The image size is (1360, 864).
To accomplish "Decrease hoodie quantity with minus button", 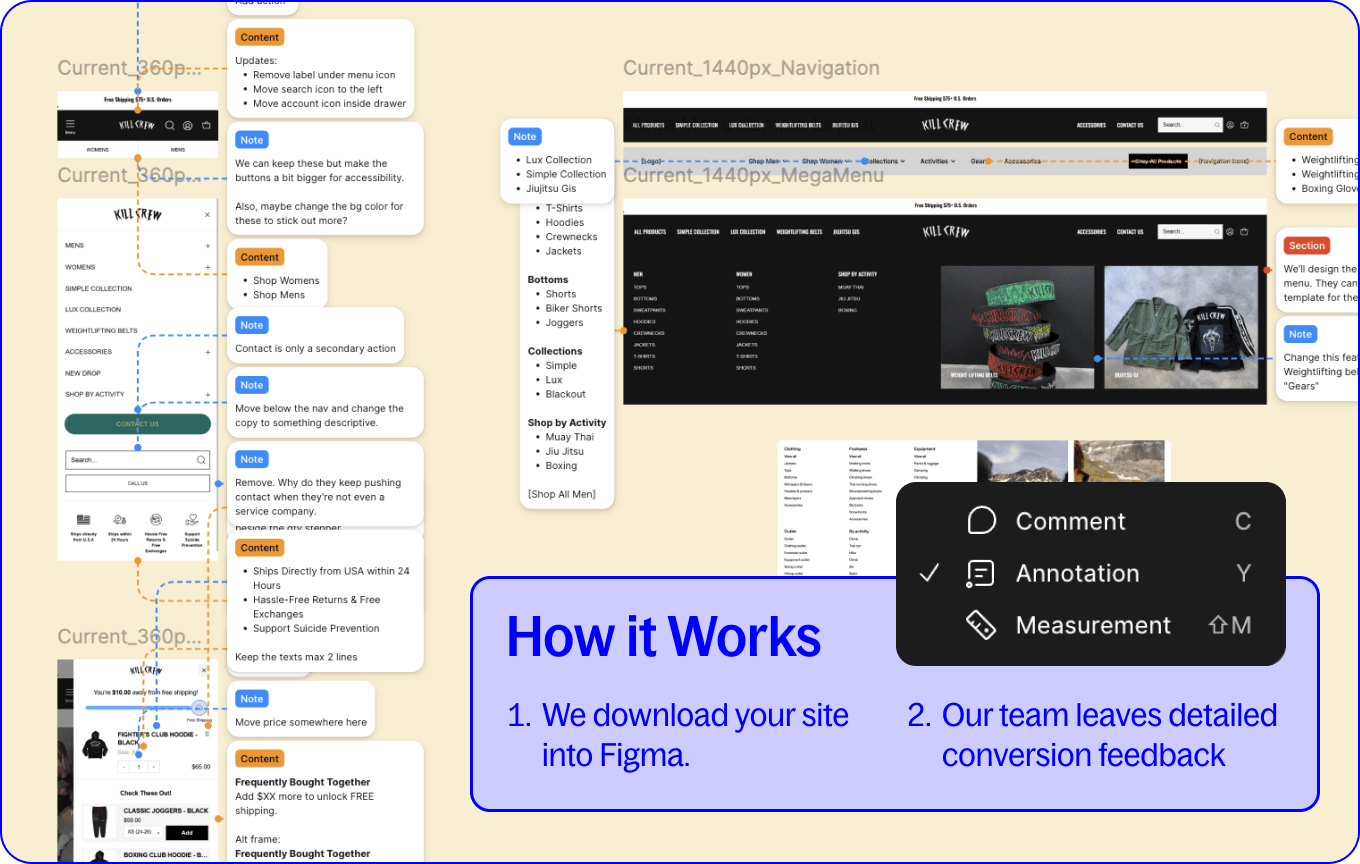I will coord(124,767).
